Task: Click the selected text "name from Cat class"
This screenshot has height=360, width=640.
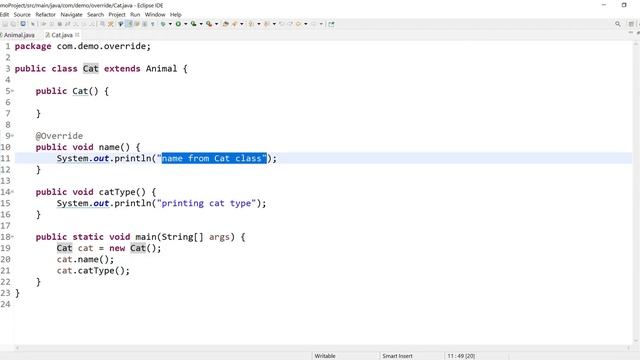Action: [214, 158]
